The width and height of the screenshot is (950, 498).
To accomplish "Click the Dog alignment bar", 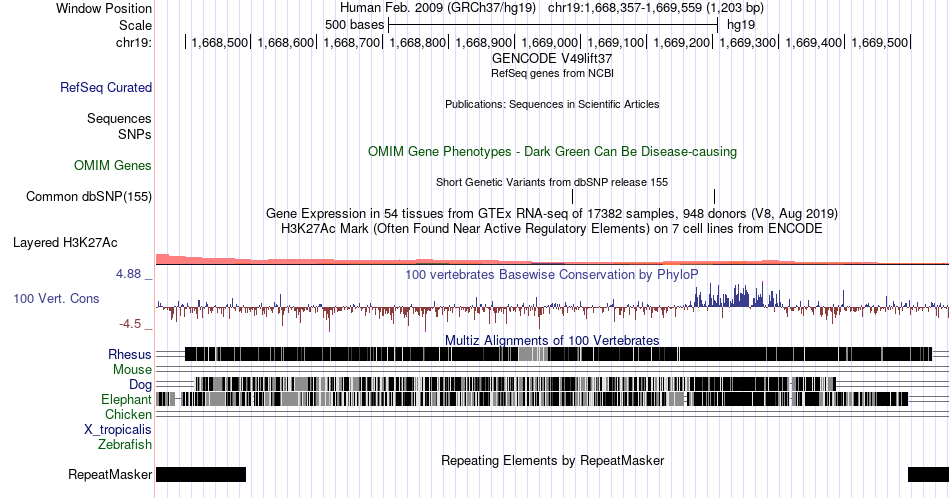I will [516, 384].
